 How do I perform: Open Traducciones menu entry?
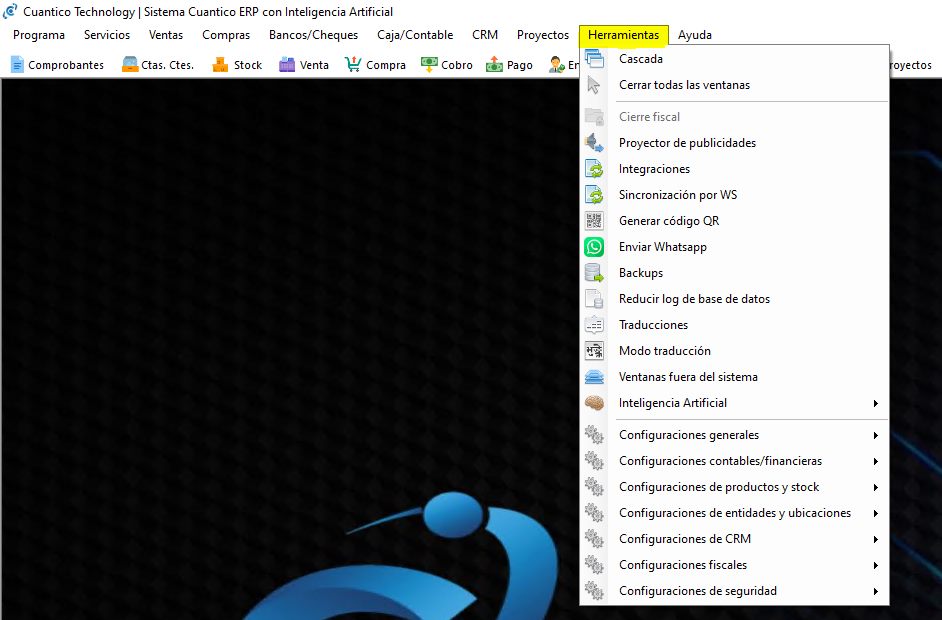734,324
